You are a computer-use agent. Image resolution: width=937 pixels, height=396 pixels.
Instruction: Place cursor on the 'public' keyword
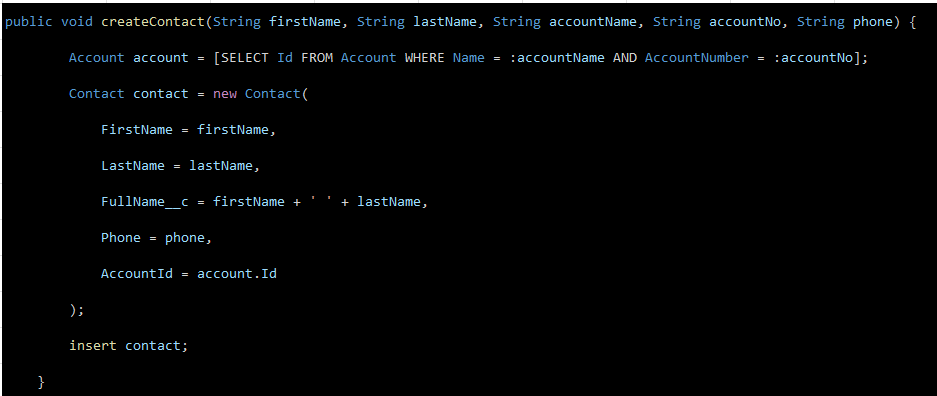click(x=29, y=22)
